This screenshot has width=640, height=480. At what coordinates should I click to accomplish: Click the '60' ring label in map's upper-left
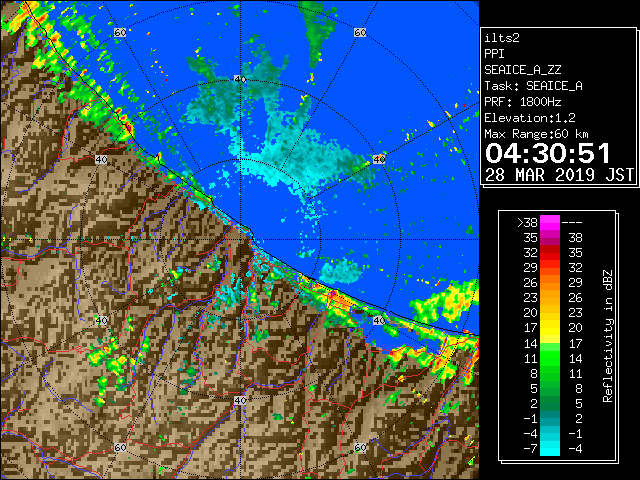[x=120, y=32]
